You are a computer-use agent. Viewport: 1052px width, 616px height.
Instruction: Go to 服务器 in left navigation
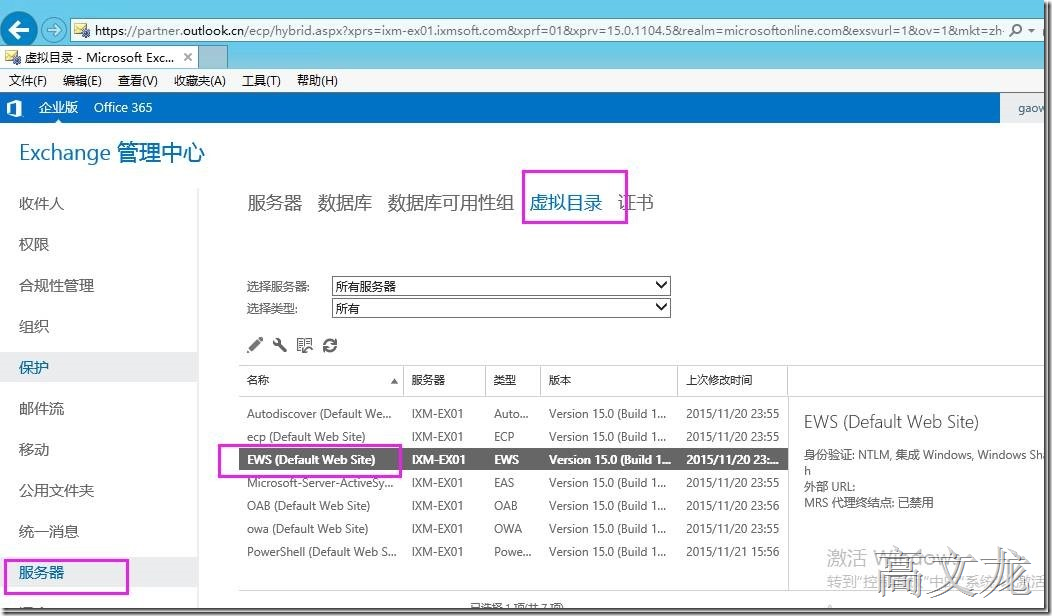pyautogui.click(x=42, y=572)
